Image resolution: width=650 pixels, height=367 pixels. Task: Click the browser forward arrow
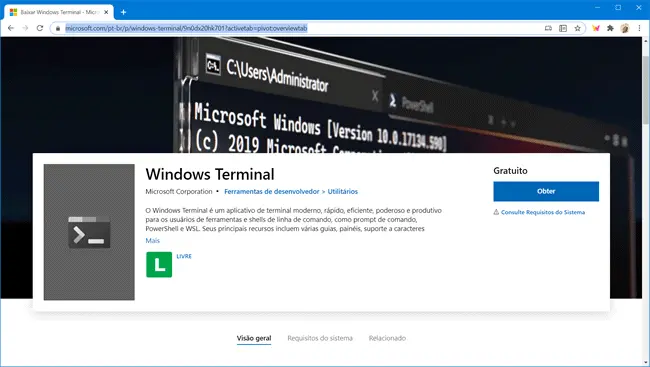(25, 28)
